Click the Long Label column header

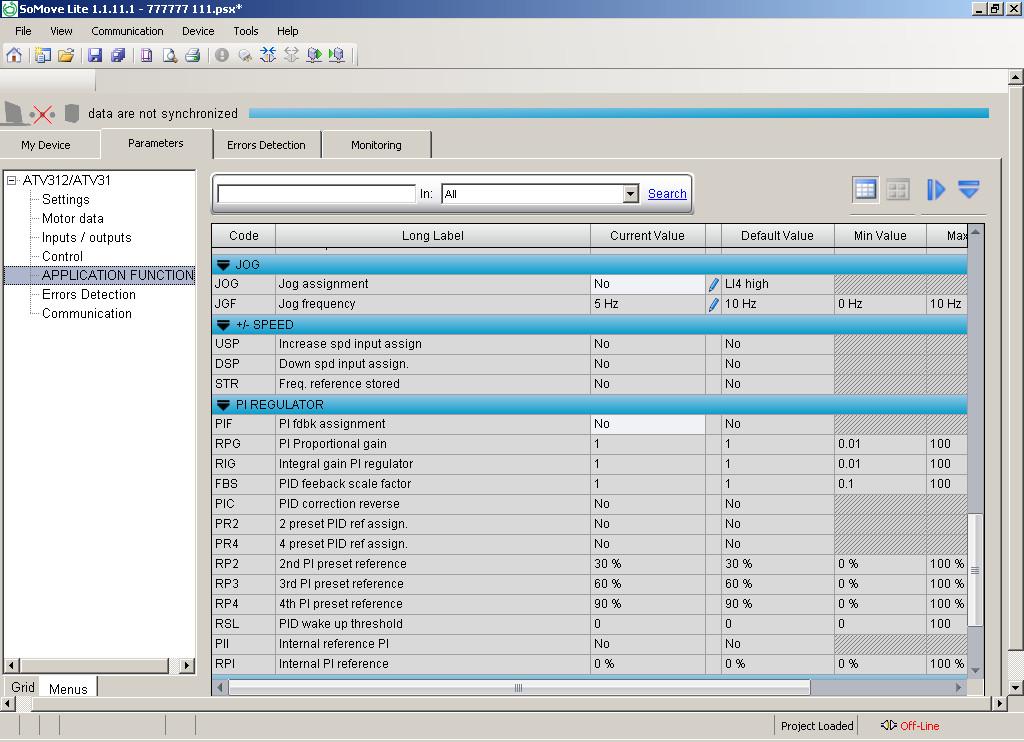(x=432, y=236)
